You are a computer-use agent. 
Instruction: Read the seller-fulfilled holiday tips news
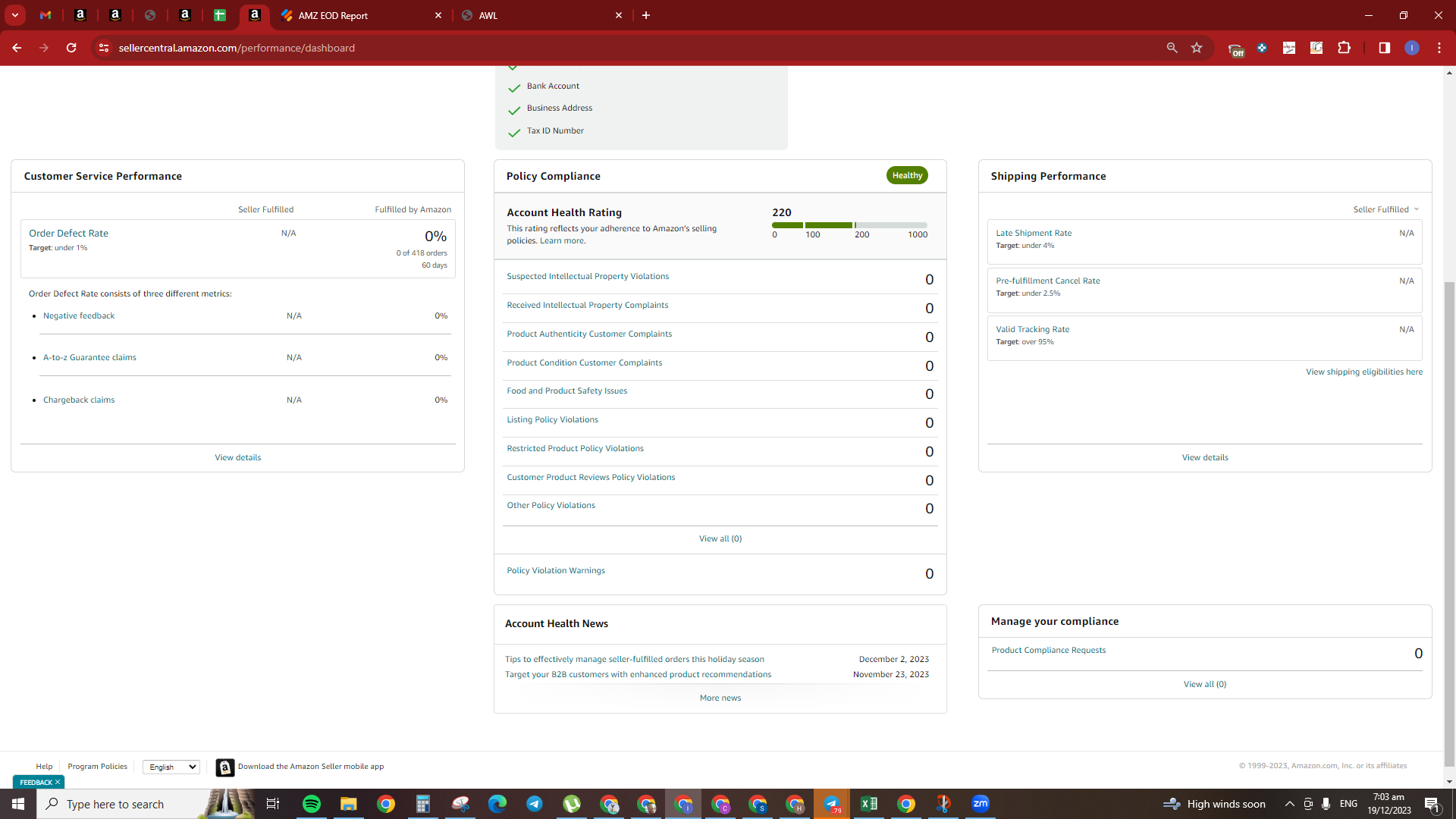(x=635, y=659)
